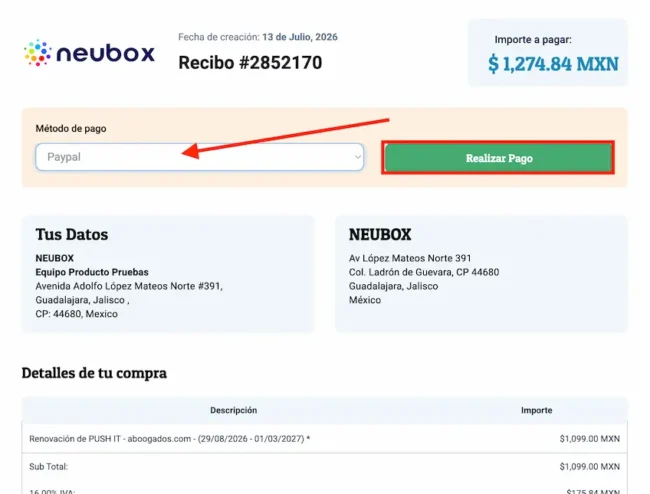
Task: Click the Método de pago label
Action: 71,128
